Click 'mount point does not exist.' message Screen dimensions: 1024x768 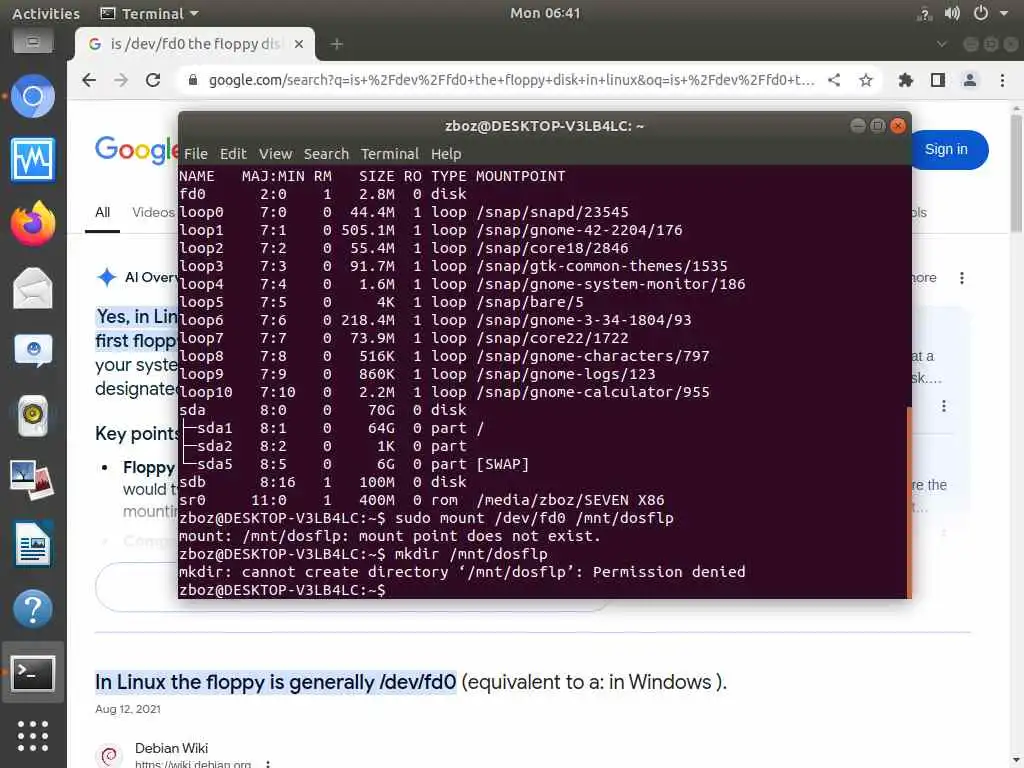(x=479, y=536)
